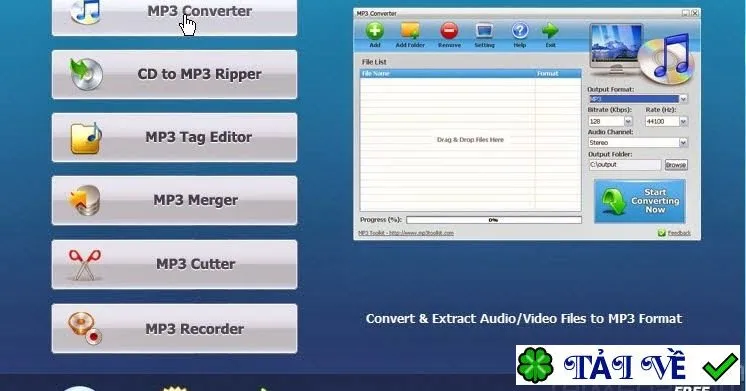Close the MP3 Converter window
The width and height of the screenshot is (746, 391).
(695, 13)
